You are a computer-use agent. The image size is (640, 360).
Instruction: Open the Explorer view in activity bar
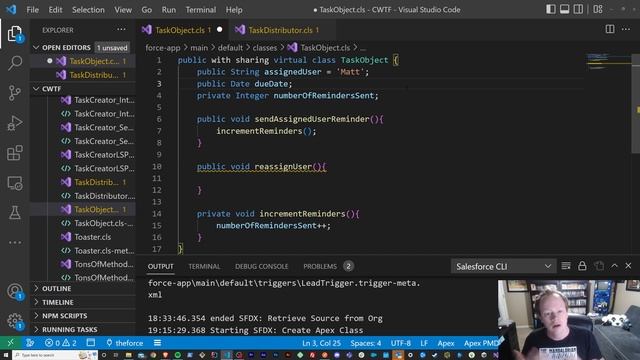[x=15, y=33]
